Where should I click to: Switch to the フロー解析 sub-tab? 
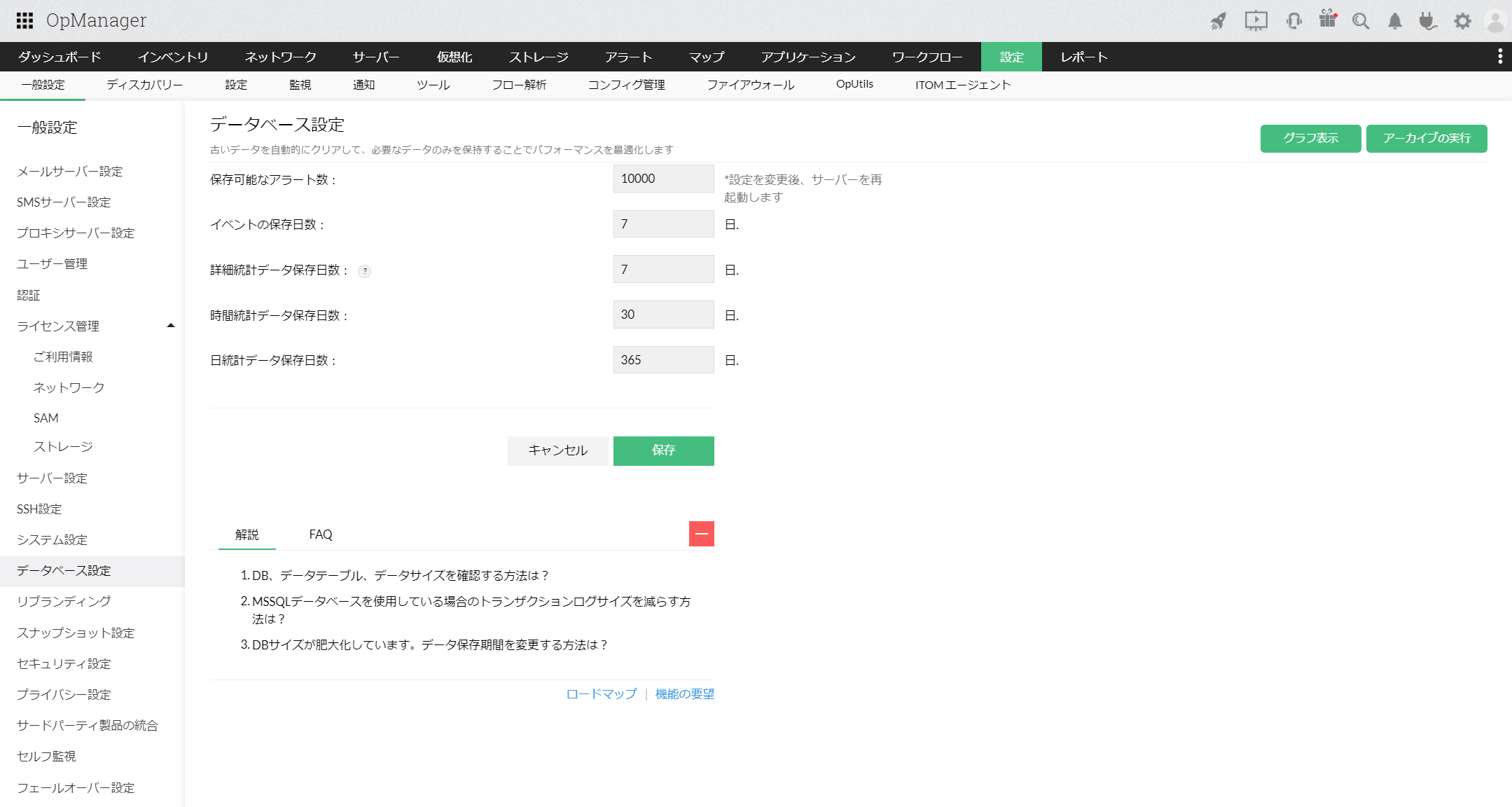pyautogui.click(x=518, y=85)
